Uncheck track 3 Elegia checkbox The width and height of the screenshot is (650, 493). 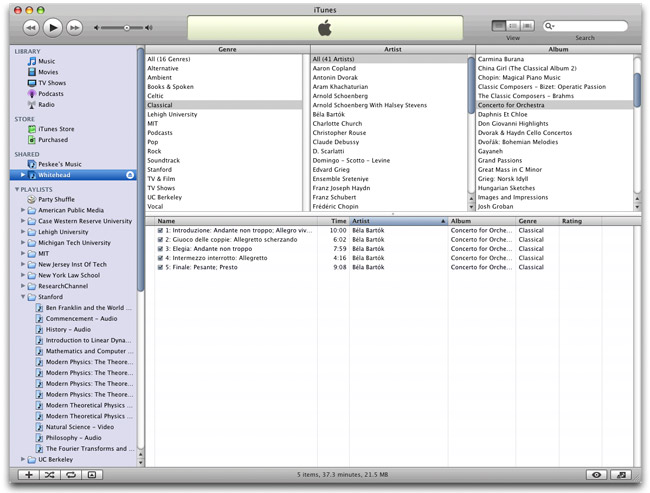[x=160, y=249]
